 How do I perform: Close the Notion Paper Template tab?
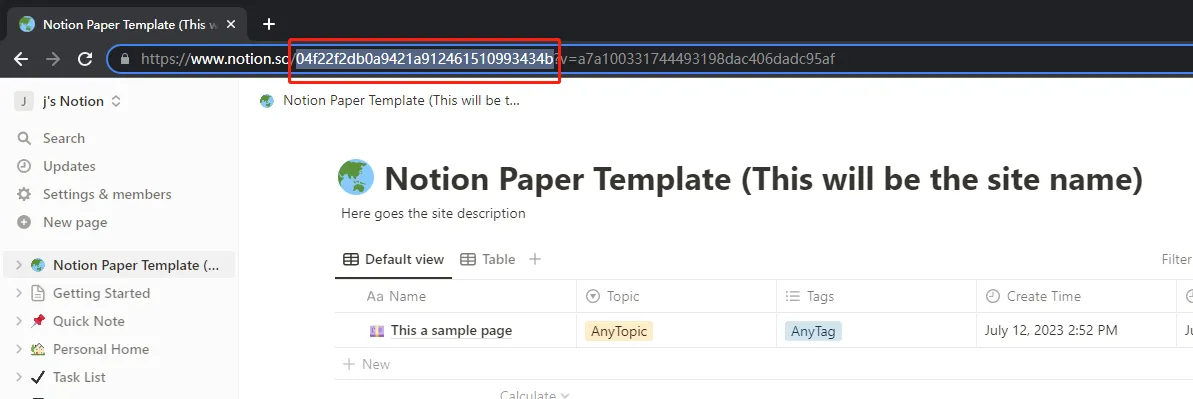[231, 24]
